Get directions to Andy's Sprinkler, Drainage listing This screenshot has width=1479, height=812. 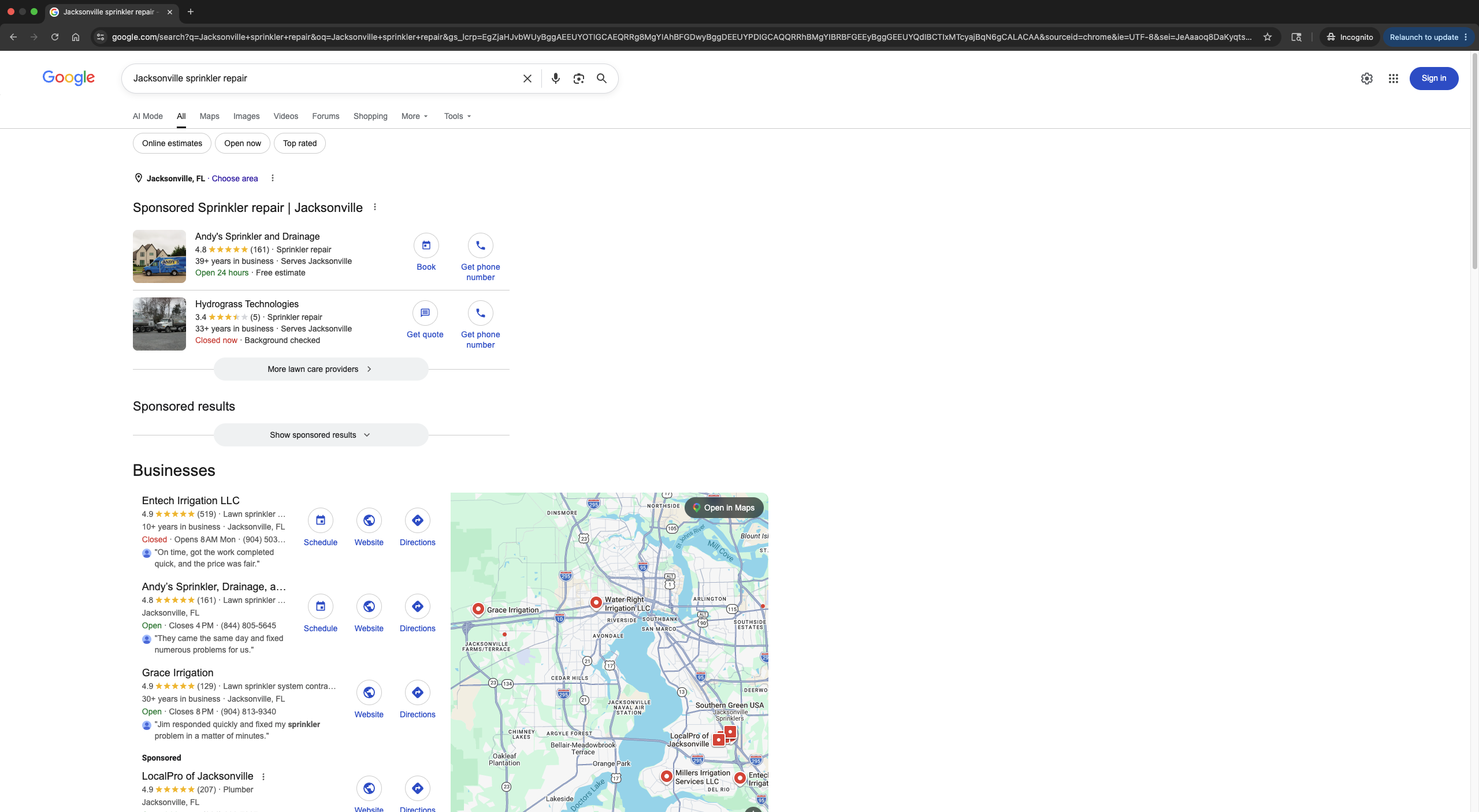(x=417, y=613)
